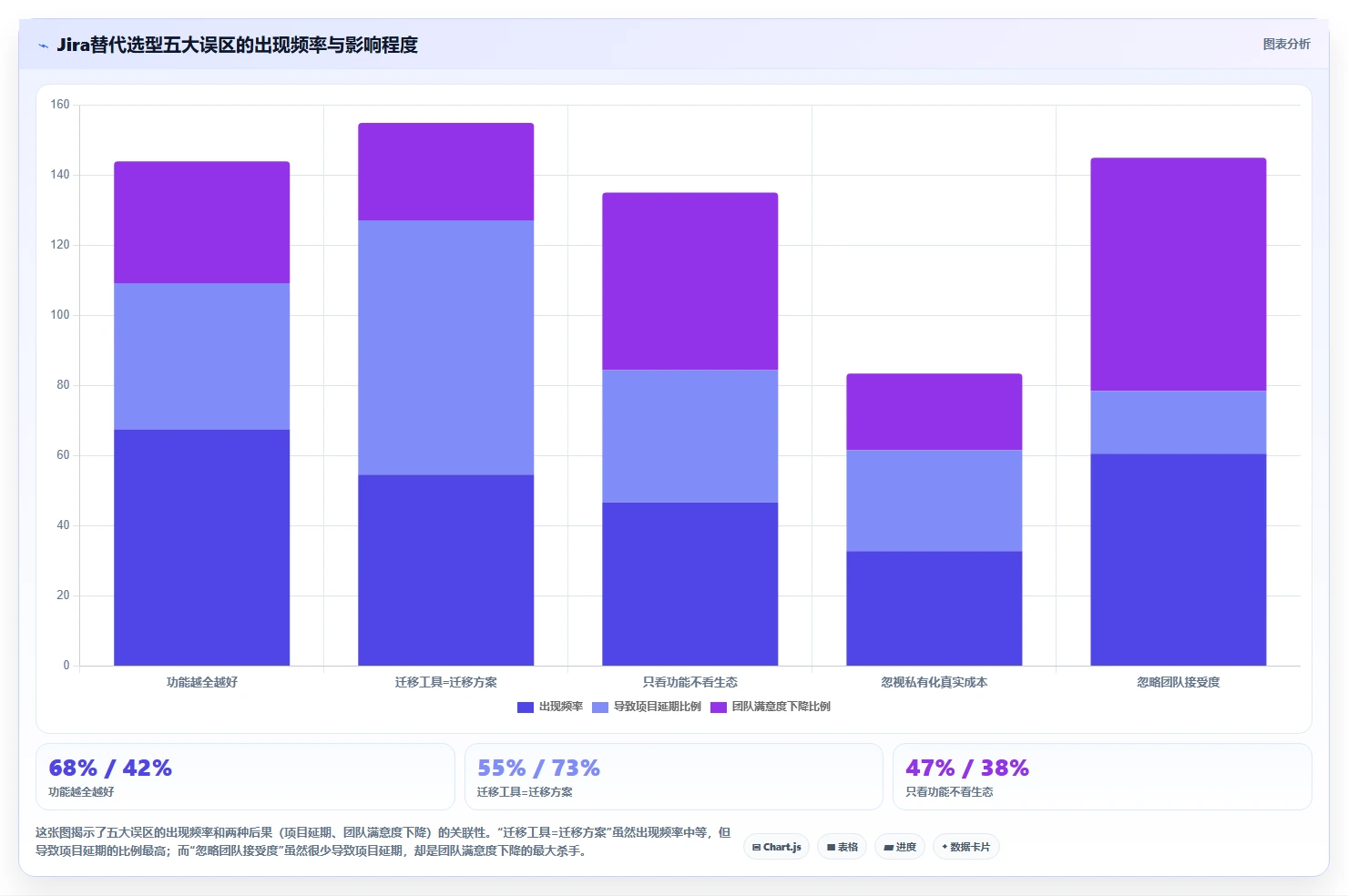1348x896 pixels.
Task: Click the 迁移工具=迁移方案 axis label
Action: click(446, 682)
